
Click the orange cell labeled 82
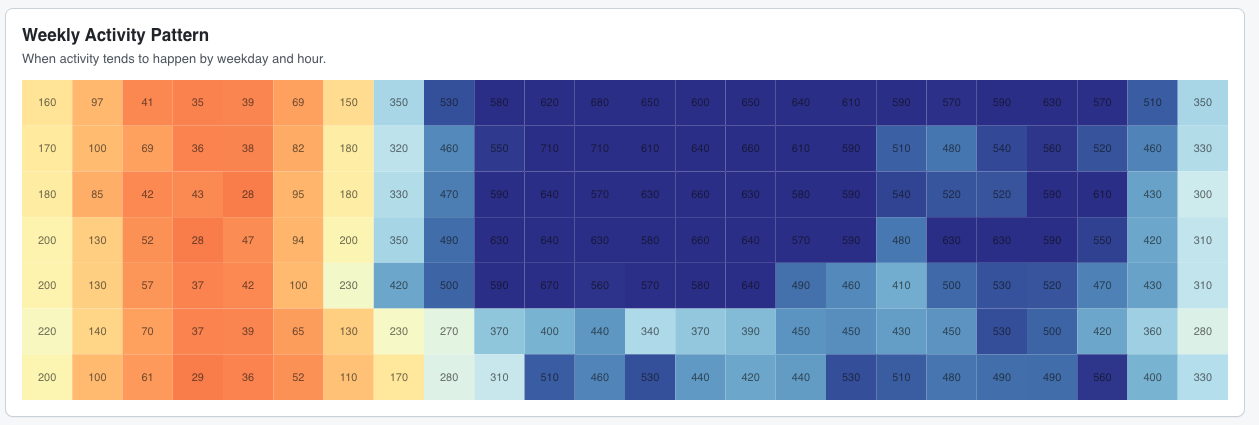click(x=298, y=148)
